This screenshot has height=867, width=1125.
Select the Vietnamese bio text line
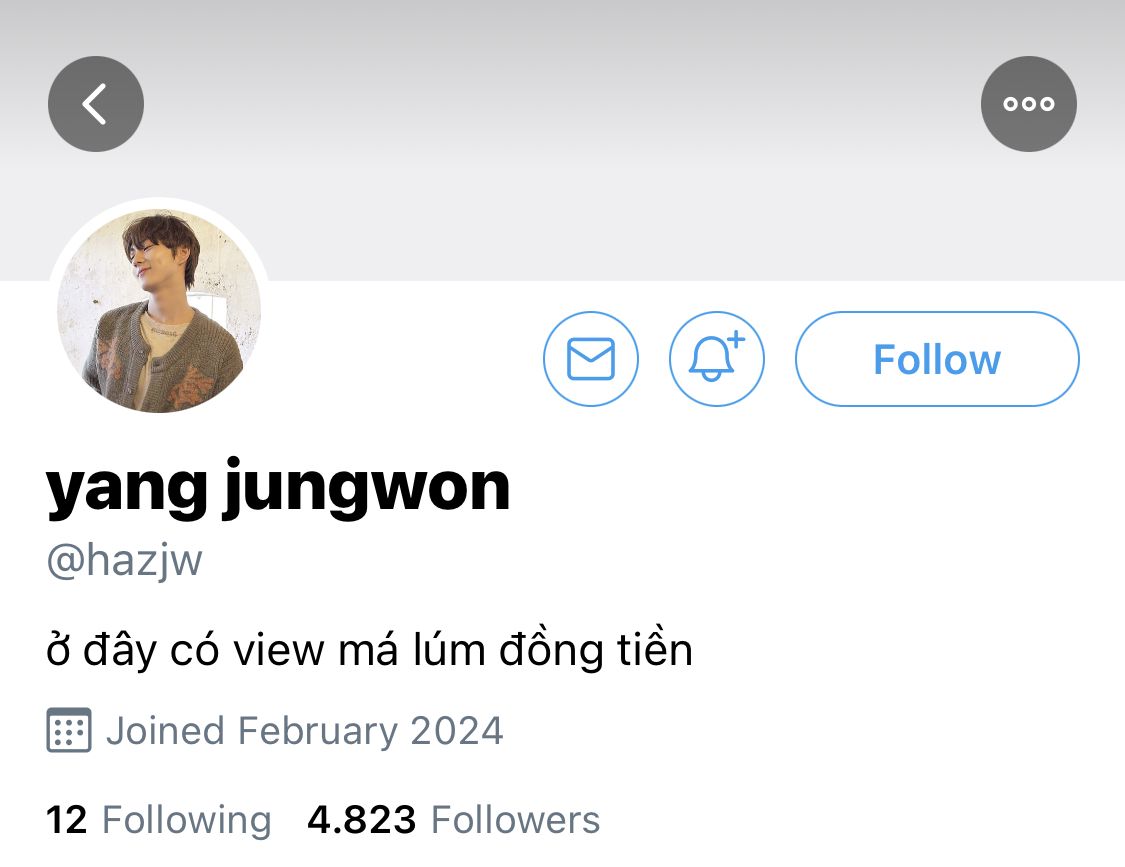point(369,650)
